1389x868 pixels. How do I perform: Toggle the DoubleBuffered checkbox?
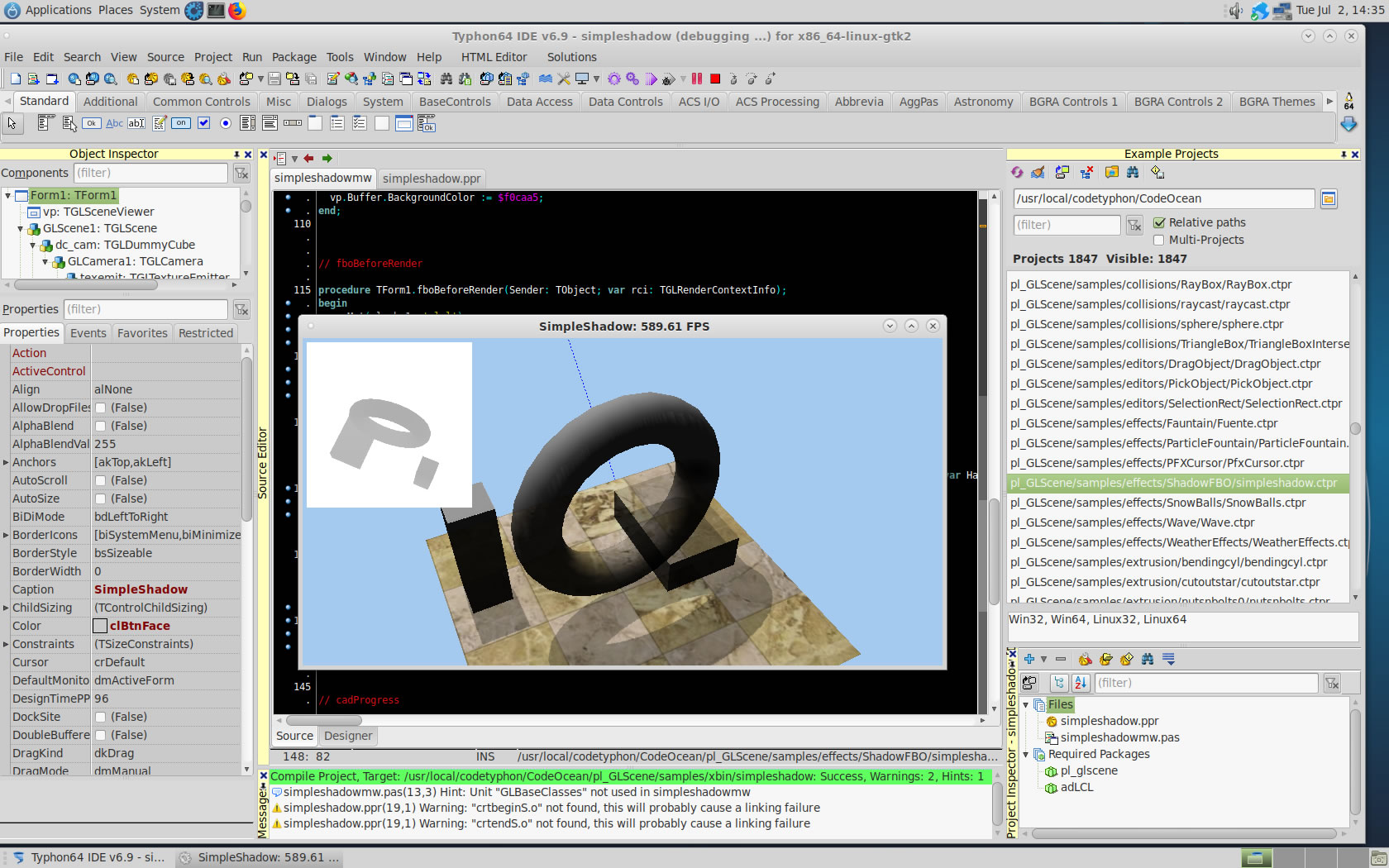click(x=100, y=735)
